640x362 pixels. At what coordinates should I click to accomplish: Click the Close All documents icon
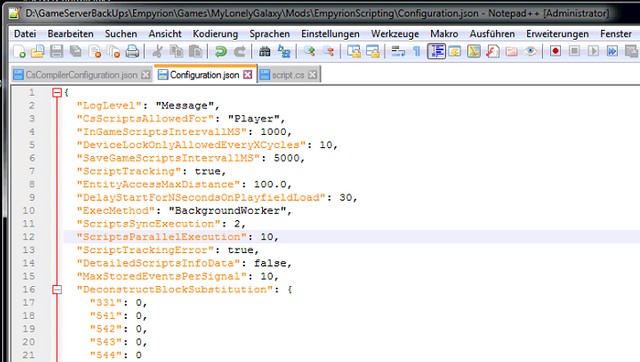point(113,51)
